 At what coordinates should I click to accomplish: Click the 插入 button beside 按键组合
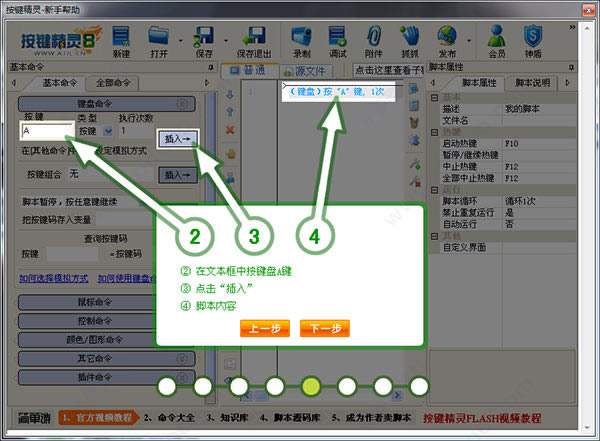(x=177, y=175)
